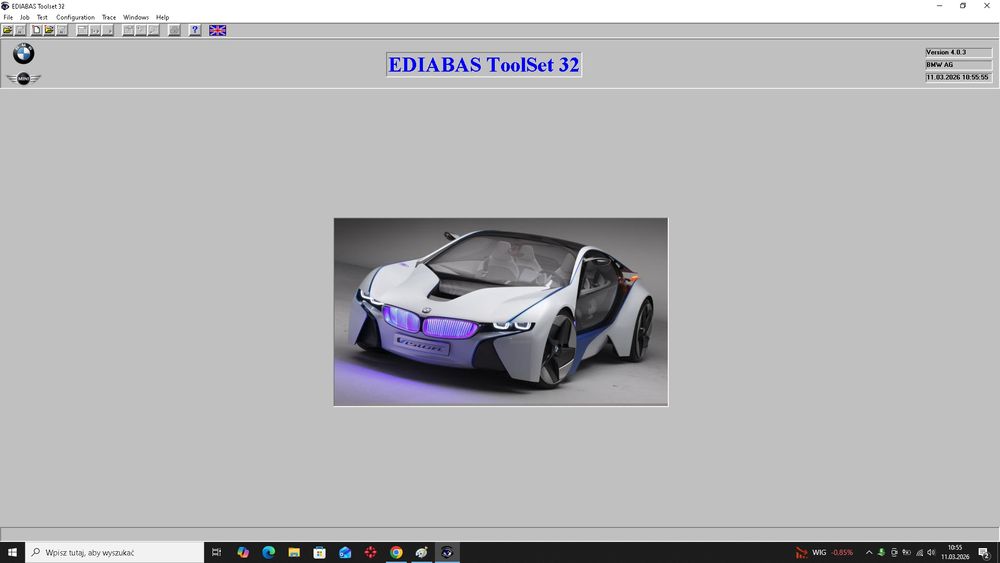Click the Version 4.0.3 field
This screenshot has width=1000, height=563.
959,52
